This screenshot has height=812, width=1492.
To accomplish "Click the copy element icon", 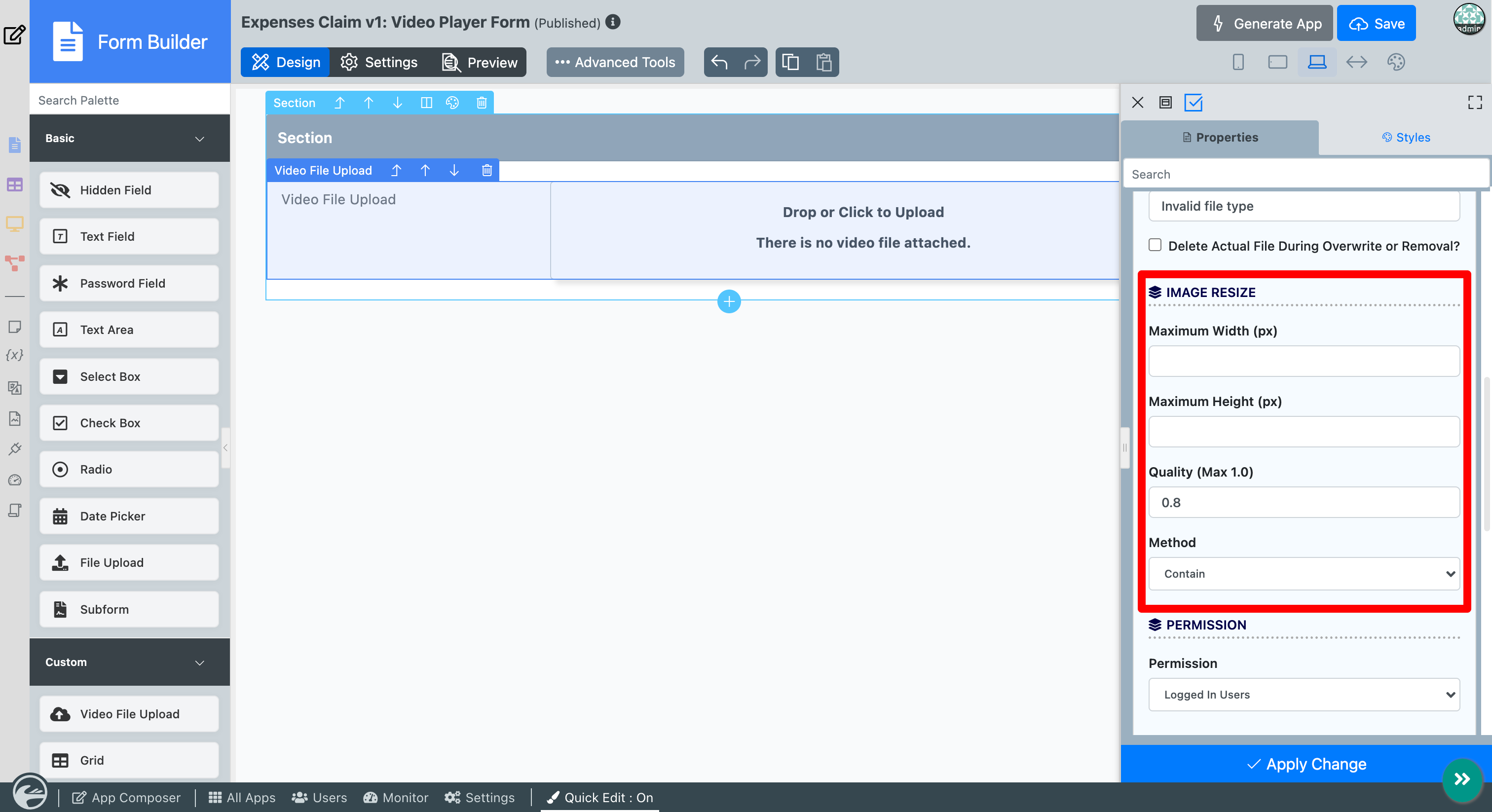I will coord(790,62).
